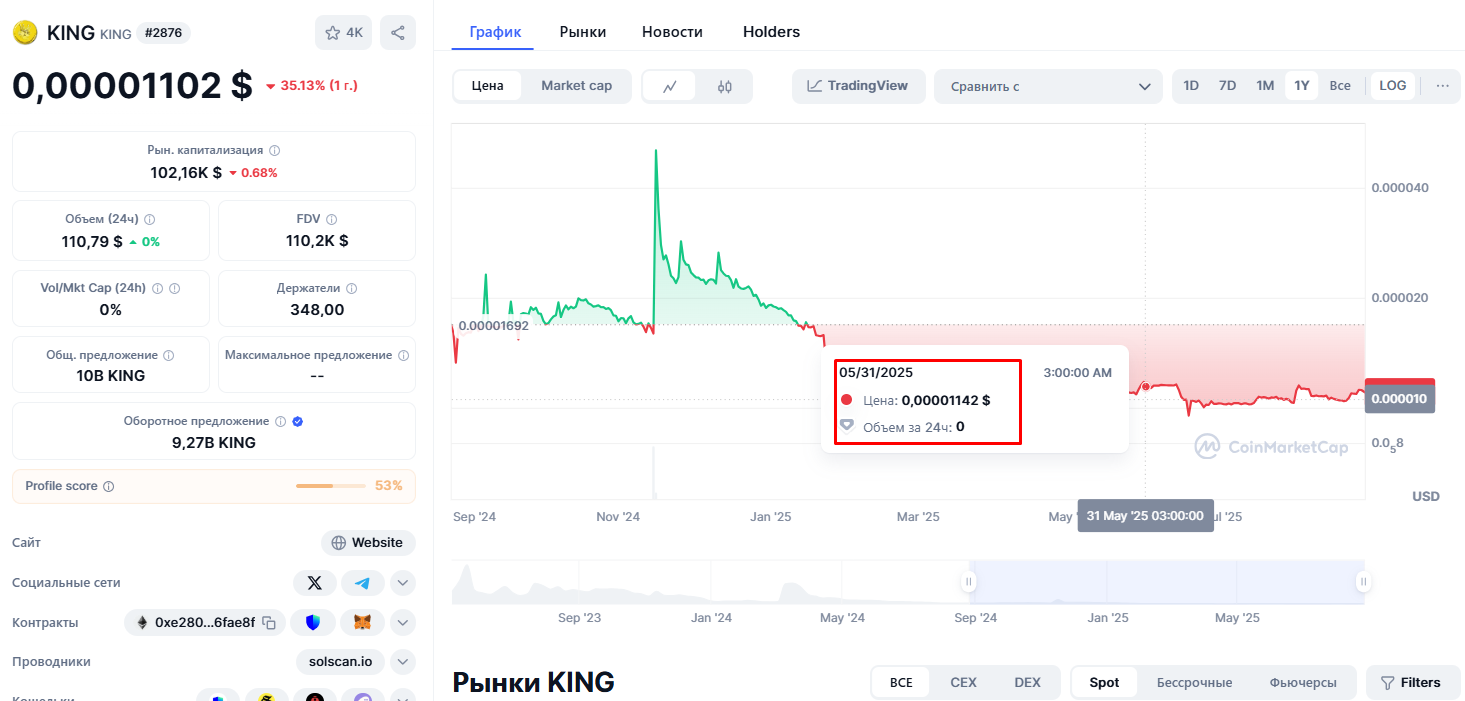
Task: Visit the project Website
Action: (x=368, y=543)
